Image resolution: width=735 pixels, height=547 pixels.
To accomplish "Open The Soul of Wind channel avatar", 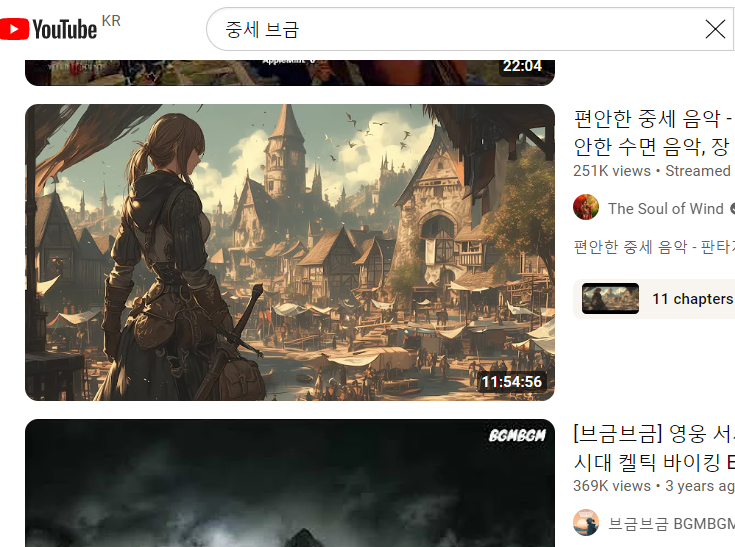I will (586, 207).
